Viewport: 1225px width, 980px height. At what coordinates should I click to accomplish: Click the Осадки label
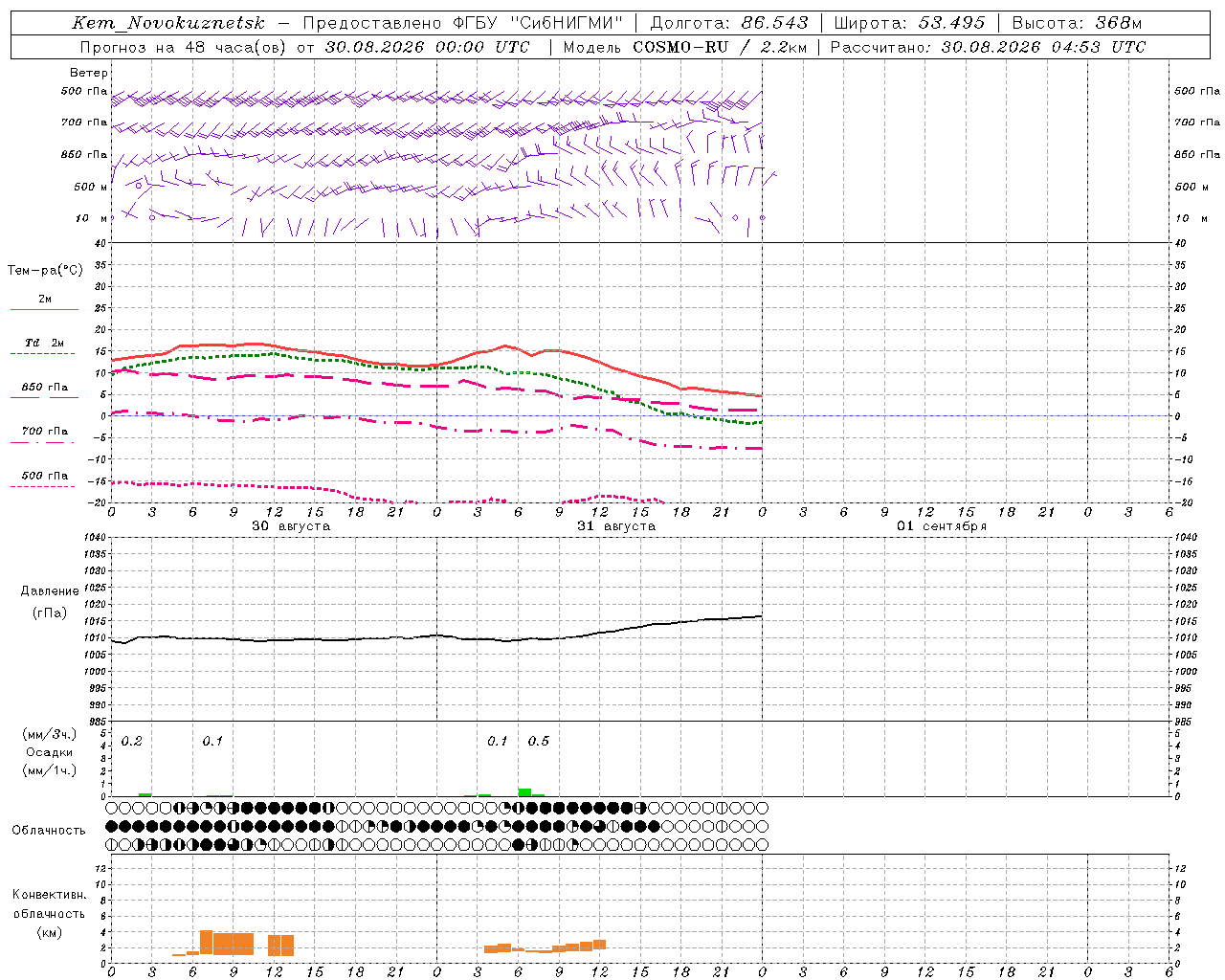(x=49, y=752)
